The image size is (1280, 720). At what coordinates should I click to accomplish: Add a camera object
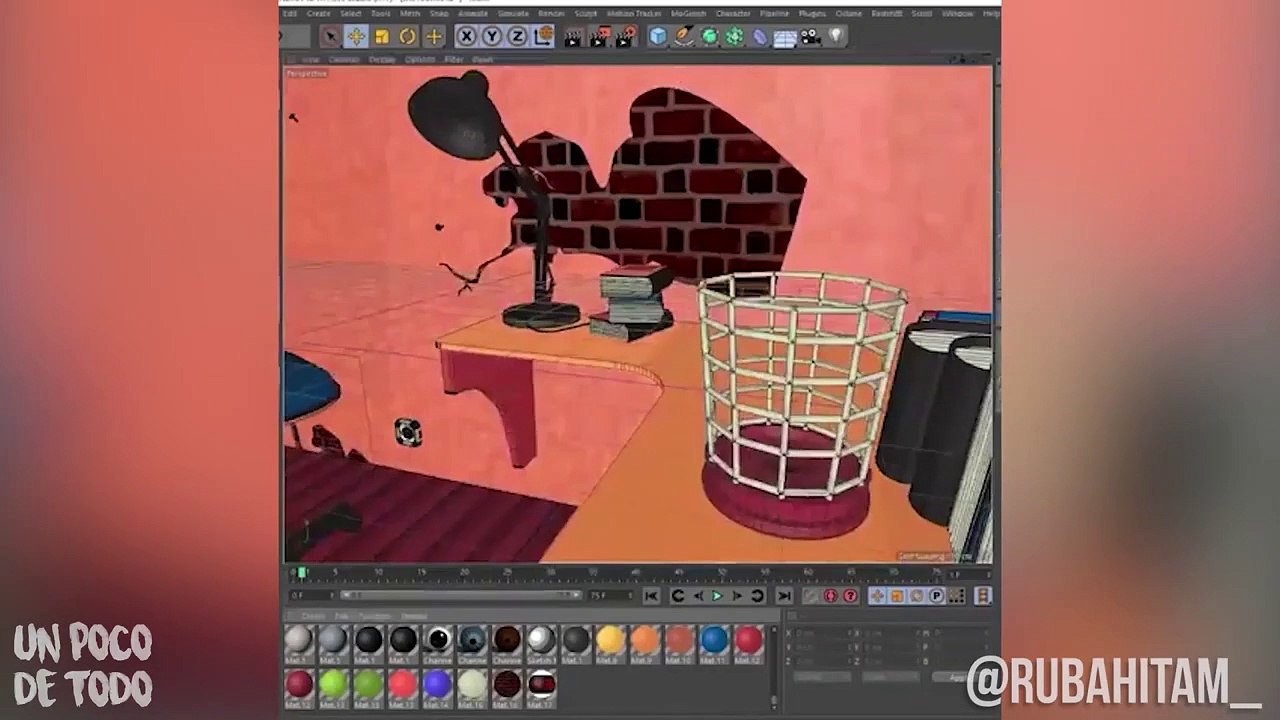[x=810, y=37]
